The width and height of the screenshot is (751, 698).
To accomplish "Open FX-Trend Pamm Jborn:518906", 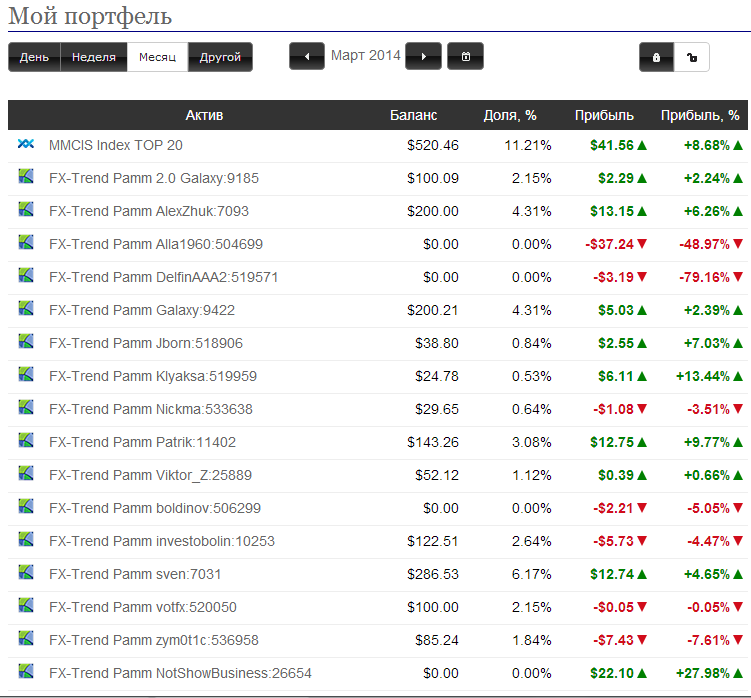I will 146,343.
